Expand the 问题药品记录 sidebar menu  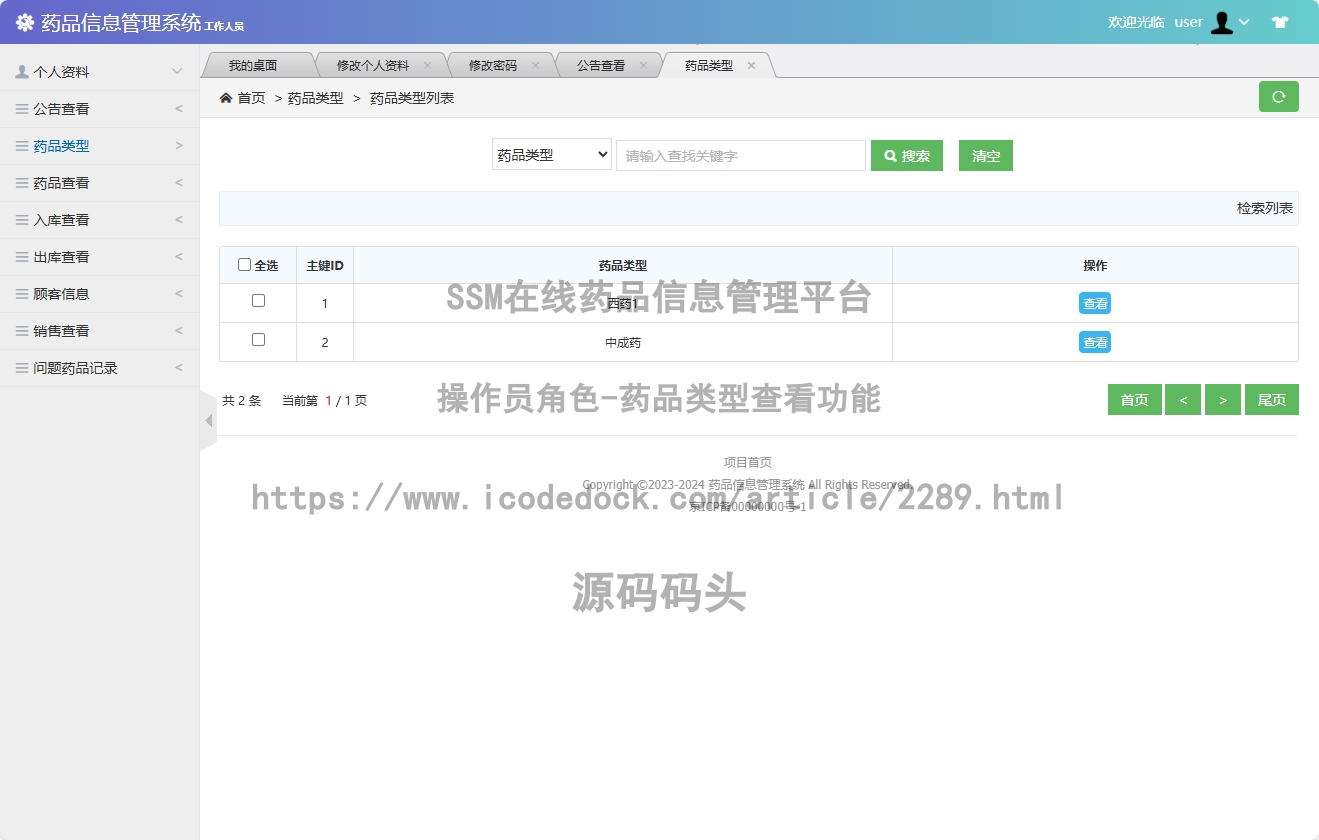(179, 368)
